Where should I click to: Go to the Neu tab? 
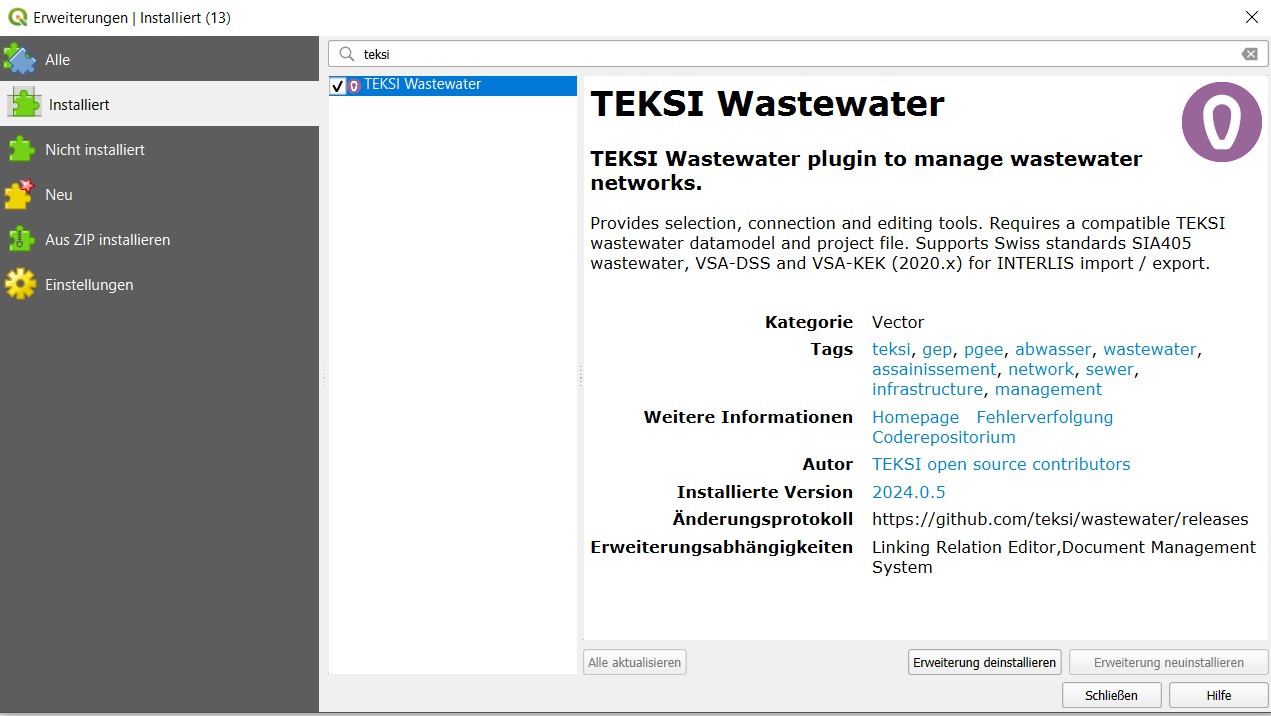coord(159,194)
